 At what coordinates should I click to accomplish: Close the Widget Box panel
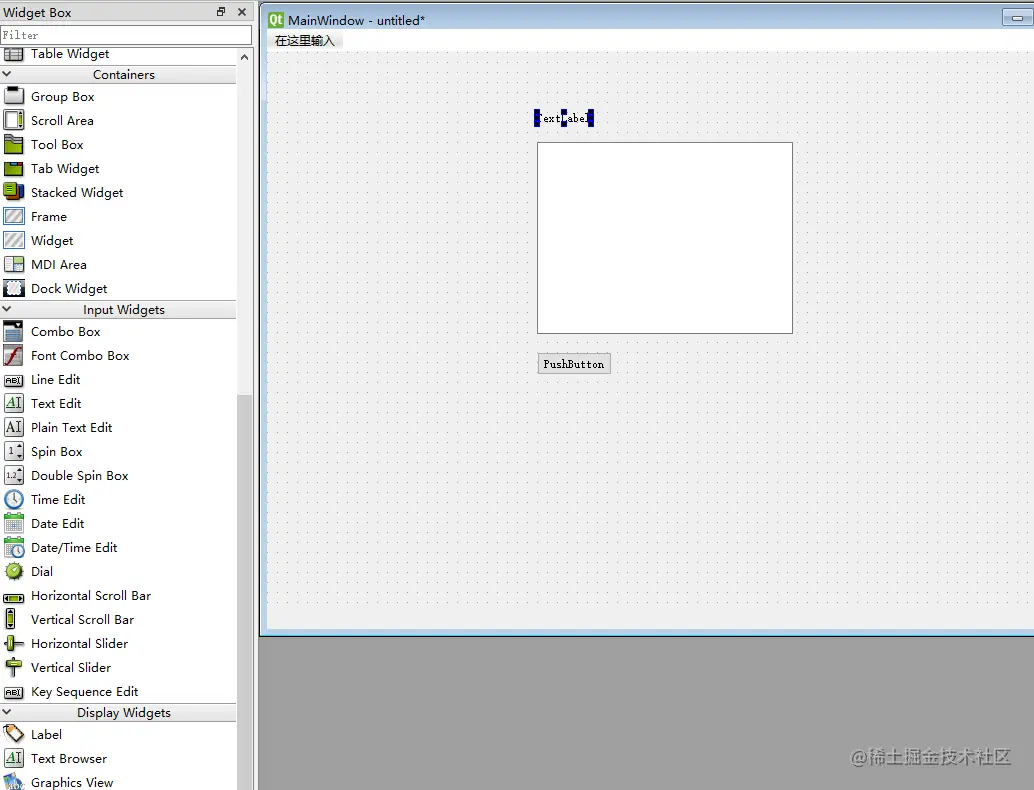[x=242, y=11]
